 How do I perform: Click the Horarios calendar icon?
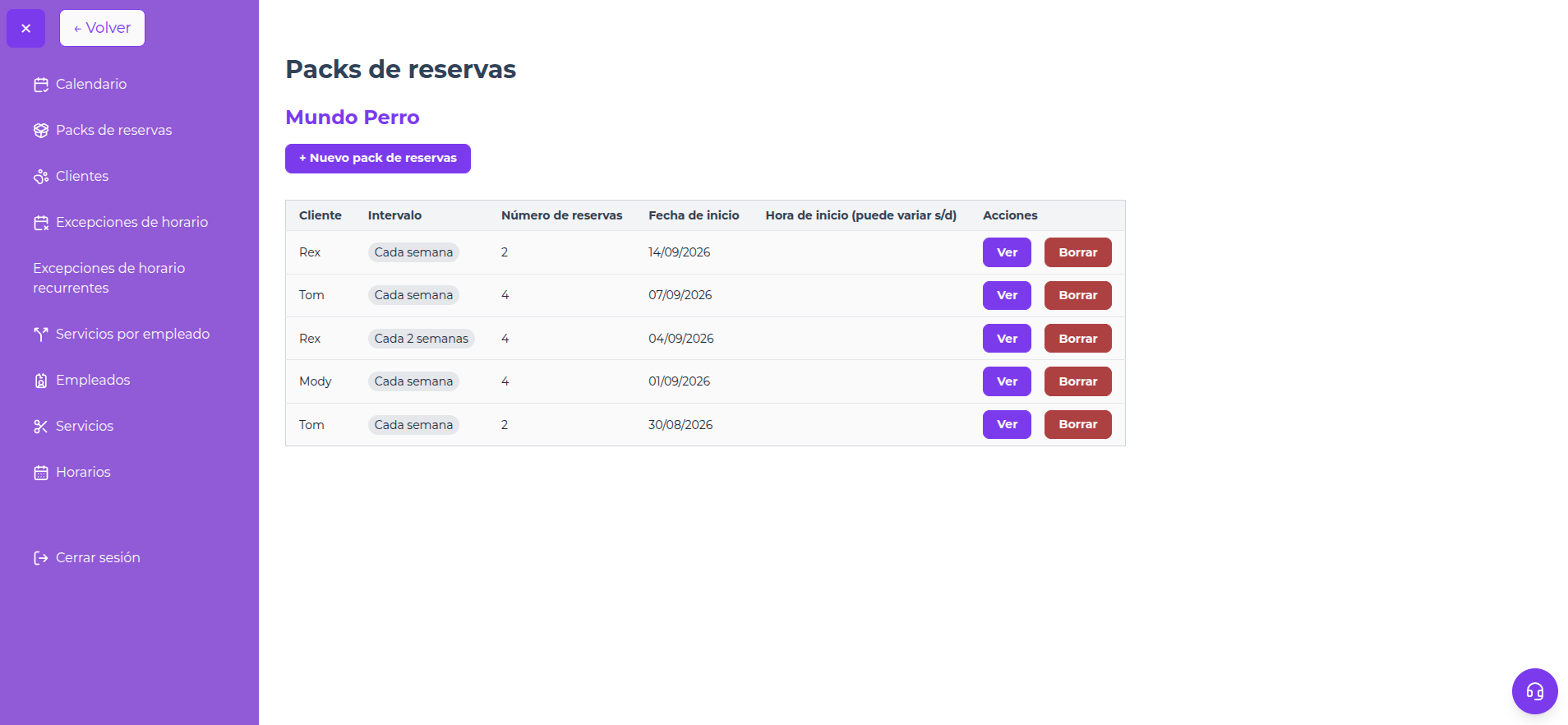click(x=41, y=473)
